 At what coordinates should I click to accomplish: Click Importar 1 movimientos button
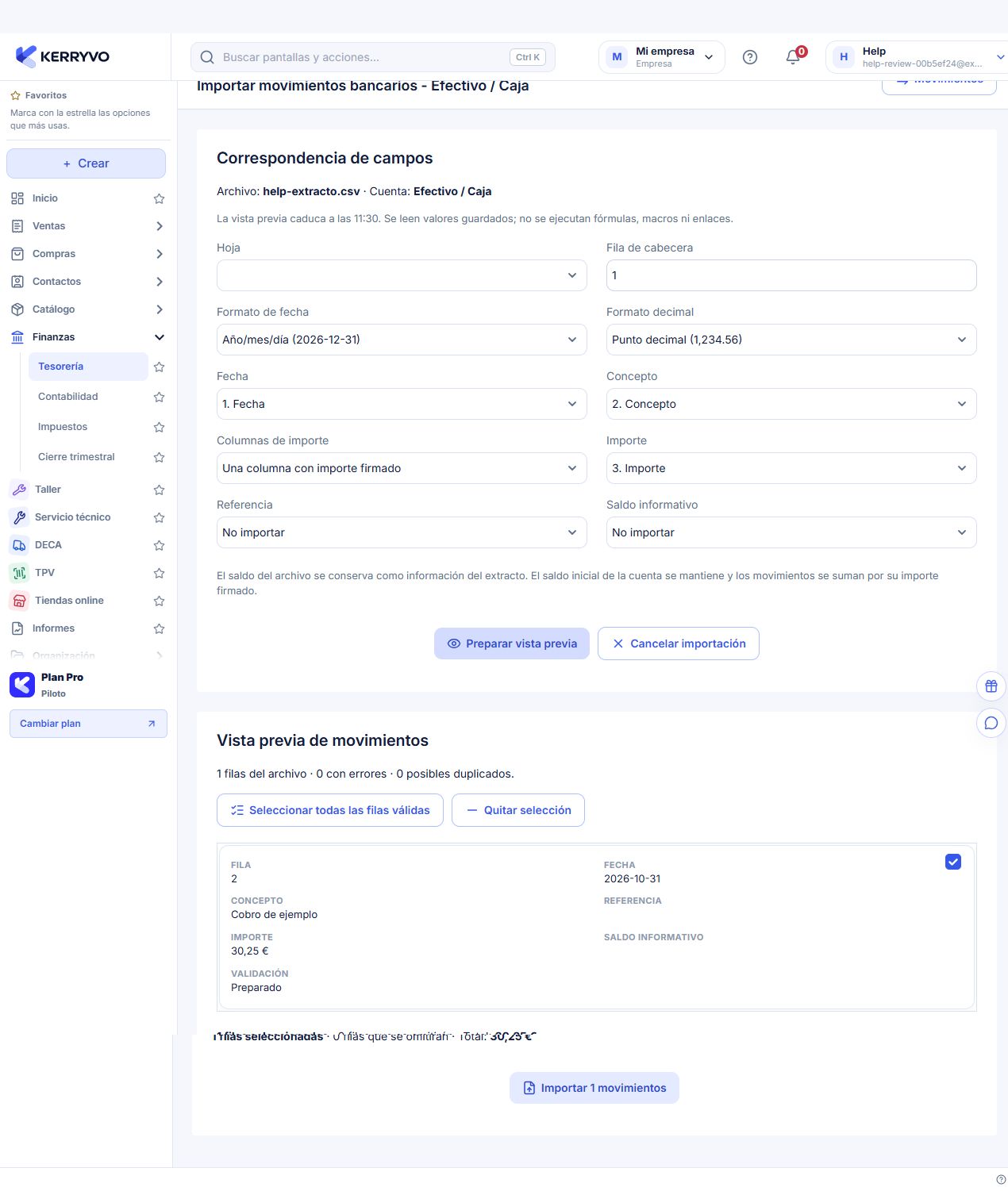coord(594,1088)
